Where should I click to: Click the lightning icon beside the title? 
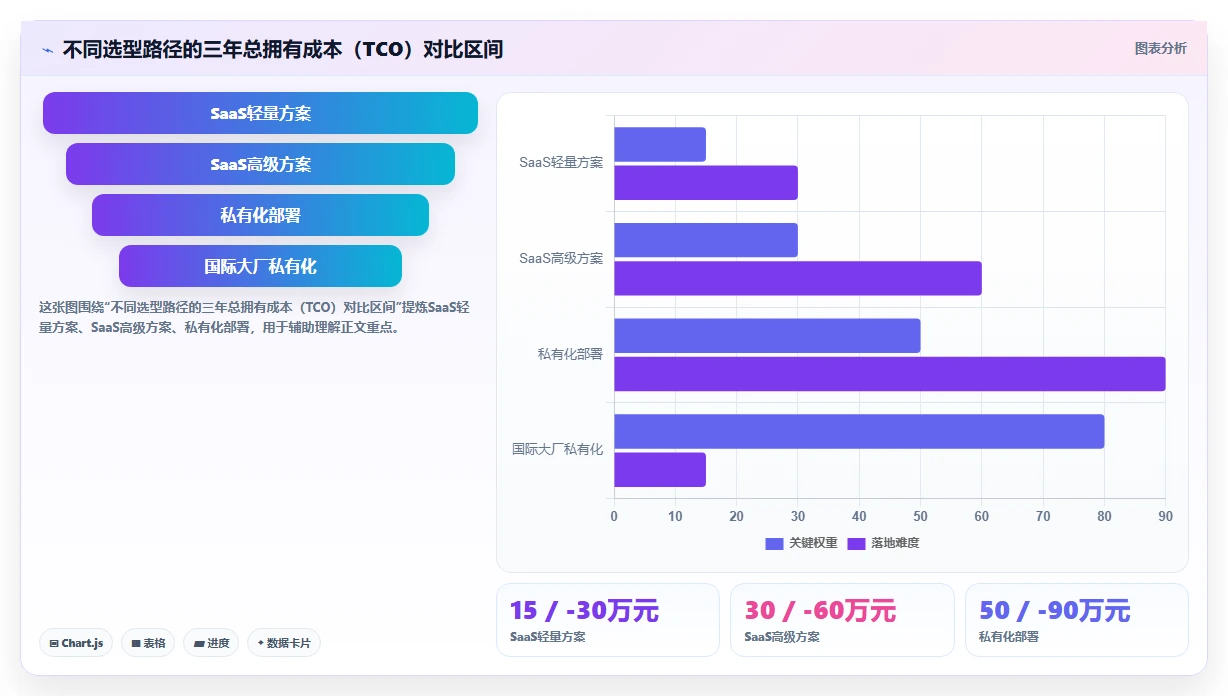[47, 49]
